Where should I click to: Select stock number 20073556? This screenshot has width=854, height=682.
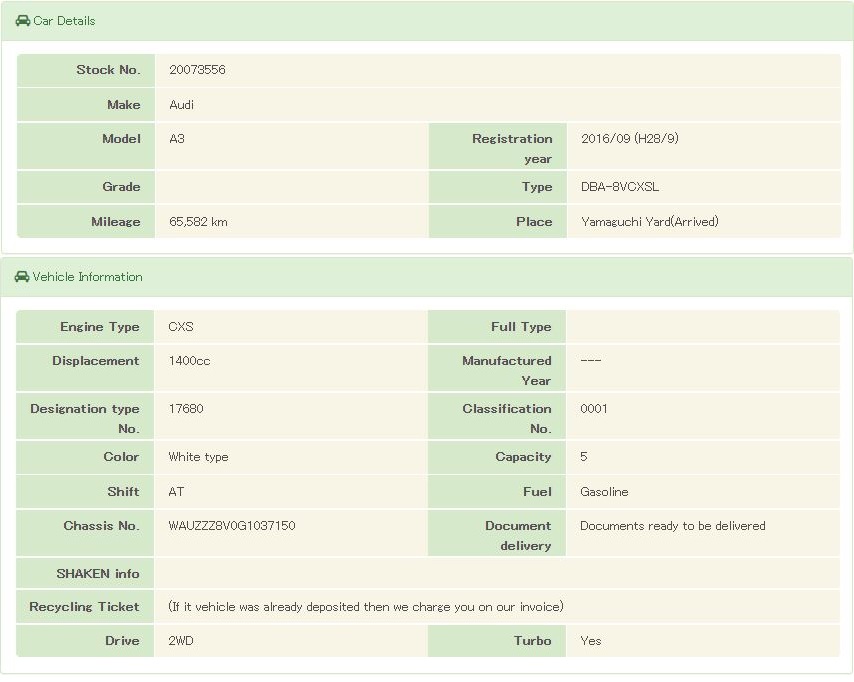(197, 70)
